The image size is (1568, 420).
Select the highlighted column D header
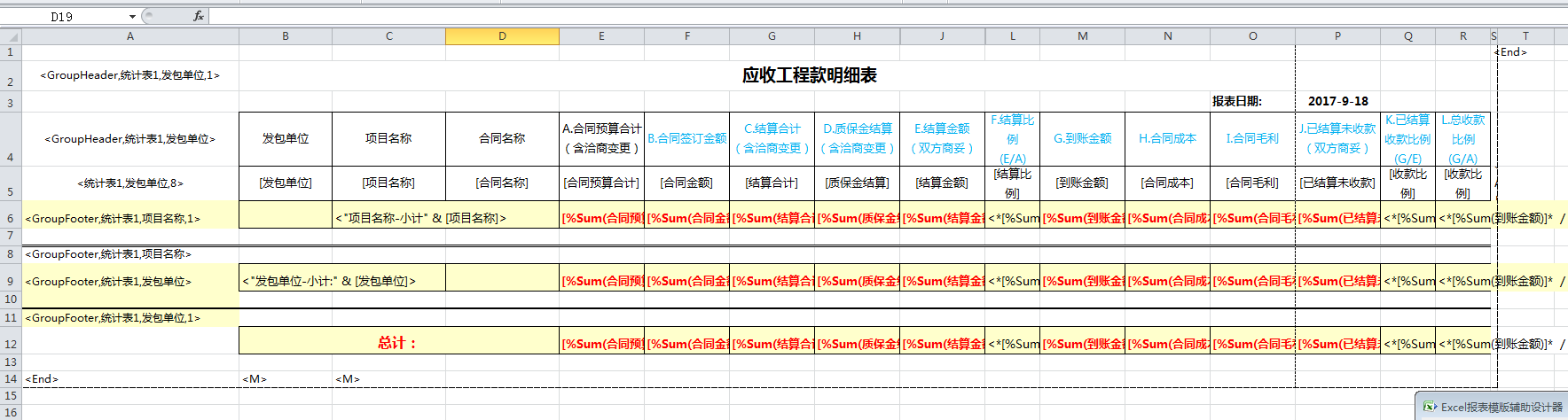(x=502, y=36)
